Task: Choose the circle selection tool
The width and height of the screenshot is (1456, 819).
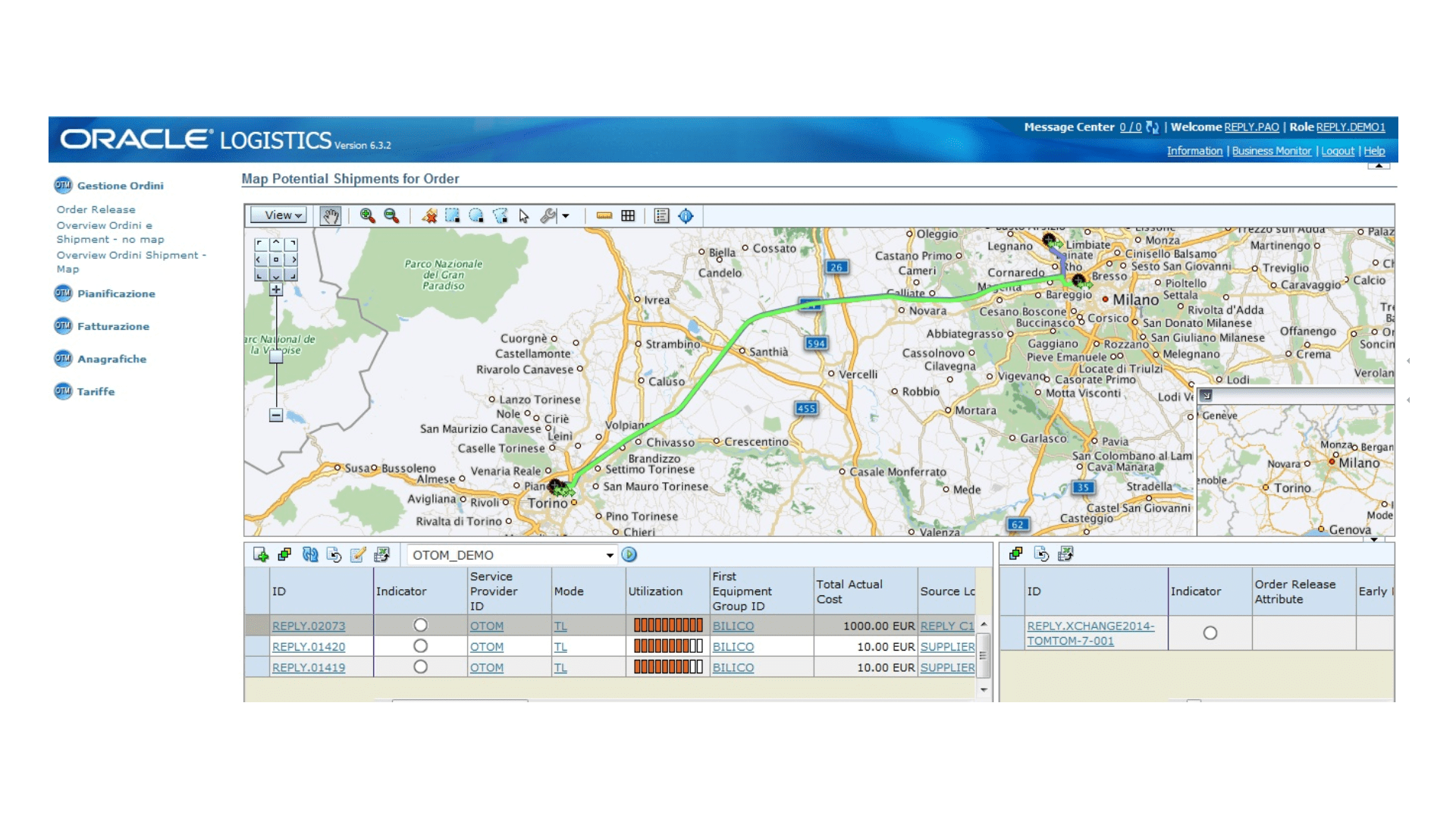Action: pos(476,216)
